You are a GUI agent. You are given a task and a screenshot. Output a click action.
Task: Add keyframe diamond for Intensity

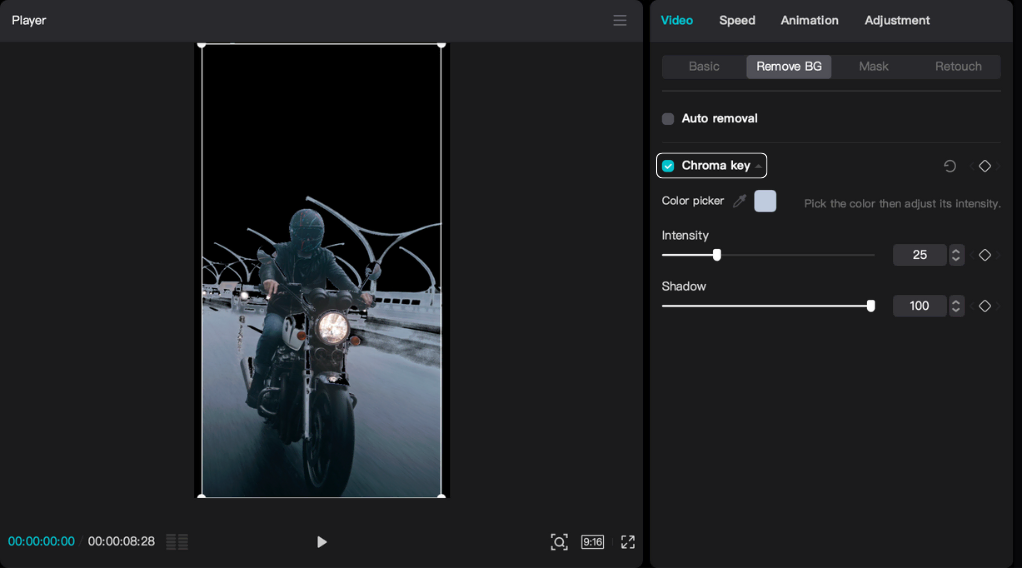tap(985, 255)
